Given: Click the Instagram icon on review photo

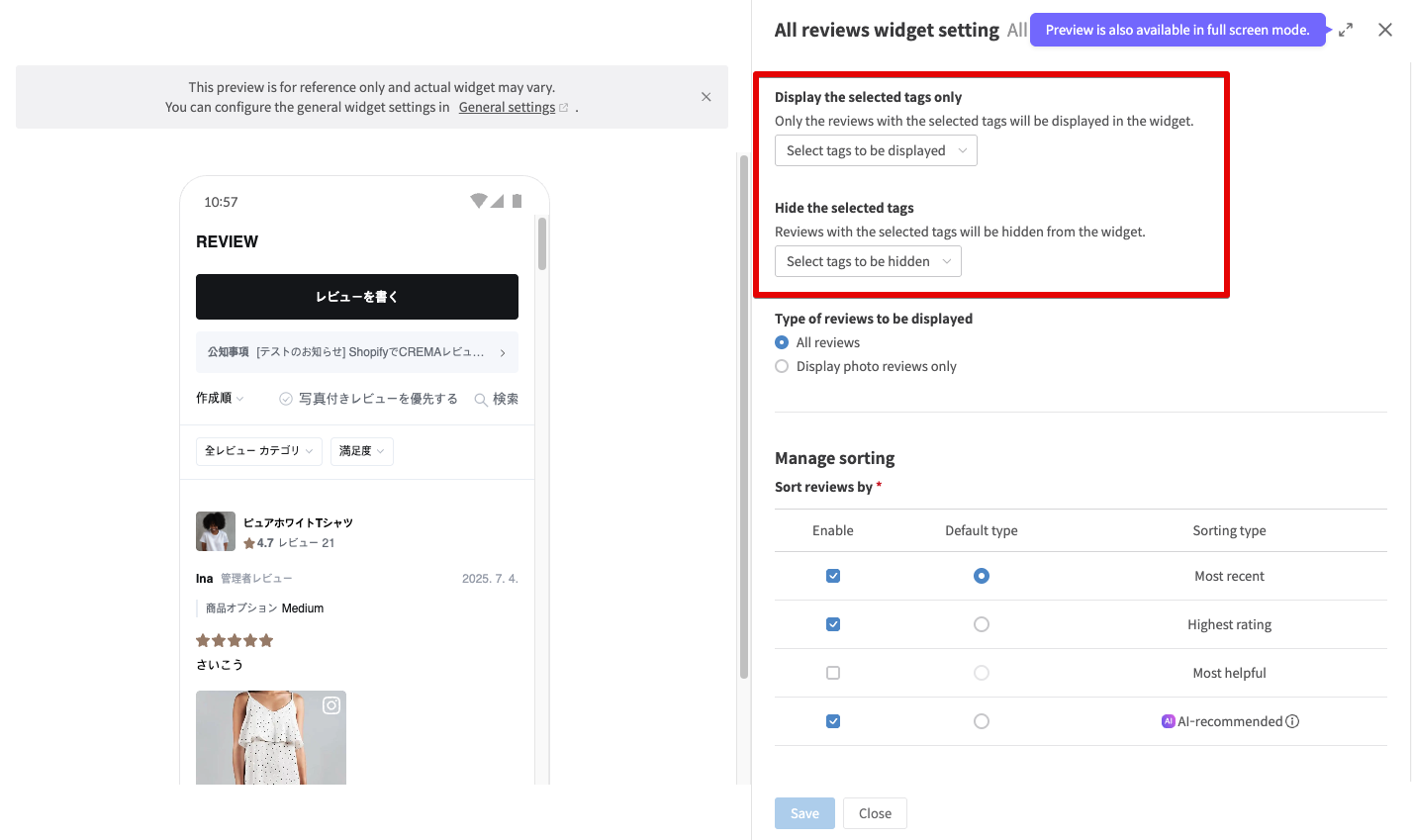Looking at the screenshot, I should pyautogui.click(x=331, y=705).
